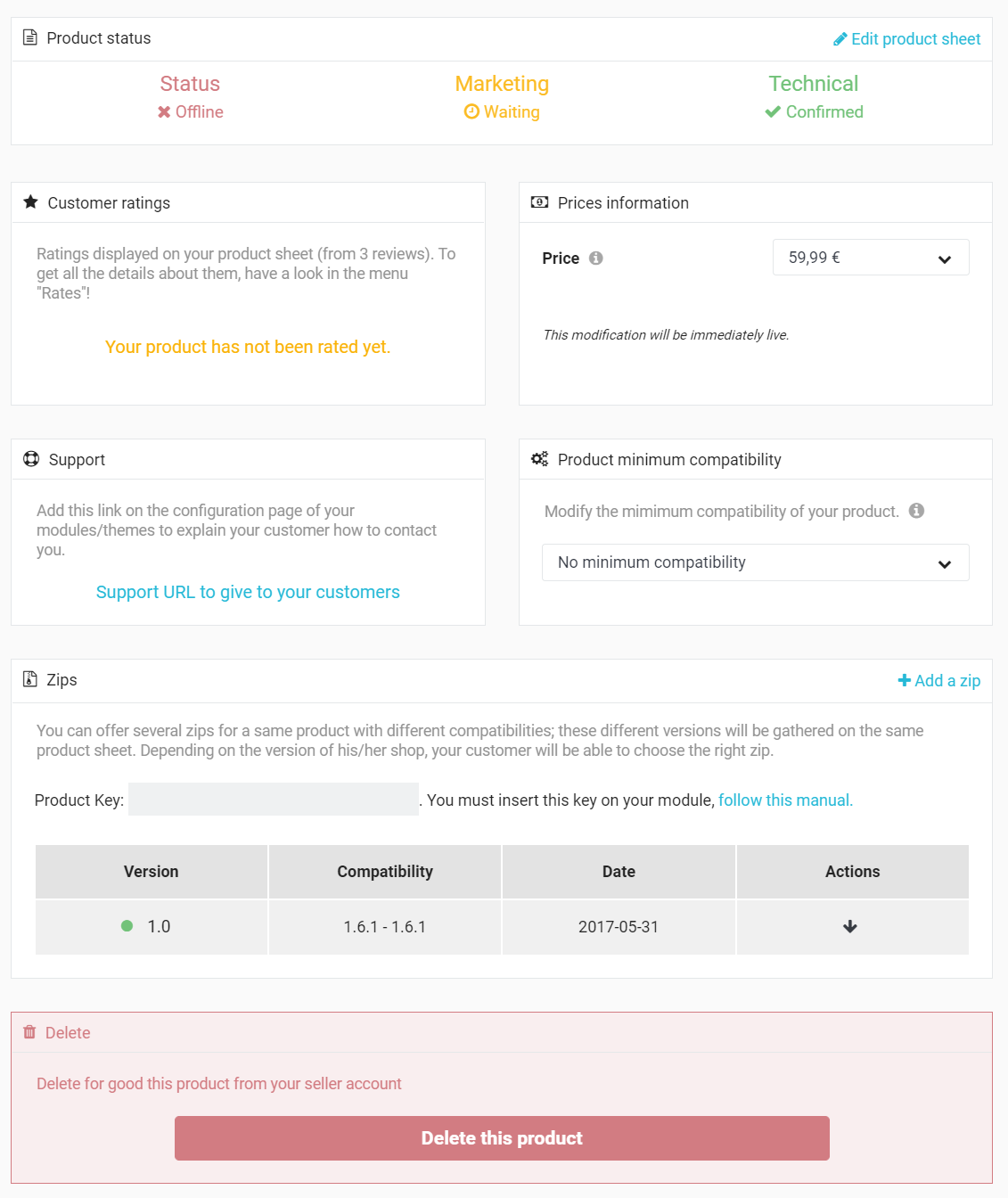The image size is (1008, 1198).
Task: Click the compatibility info icon
Action: pos(916,511)
